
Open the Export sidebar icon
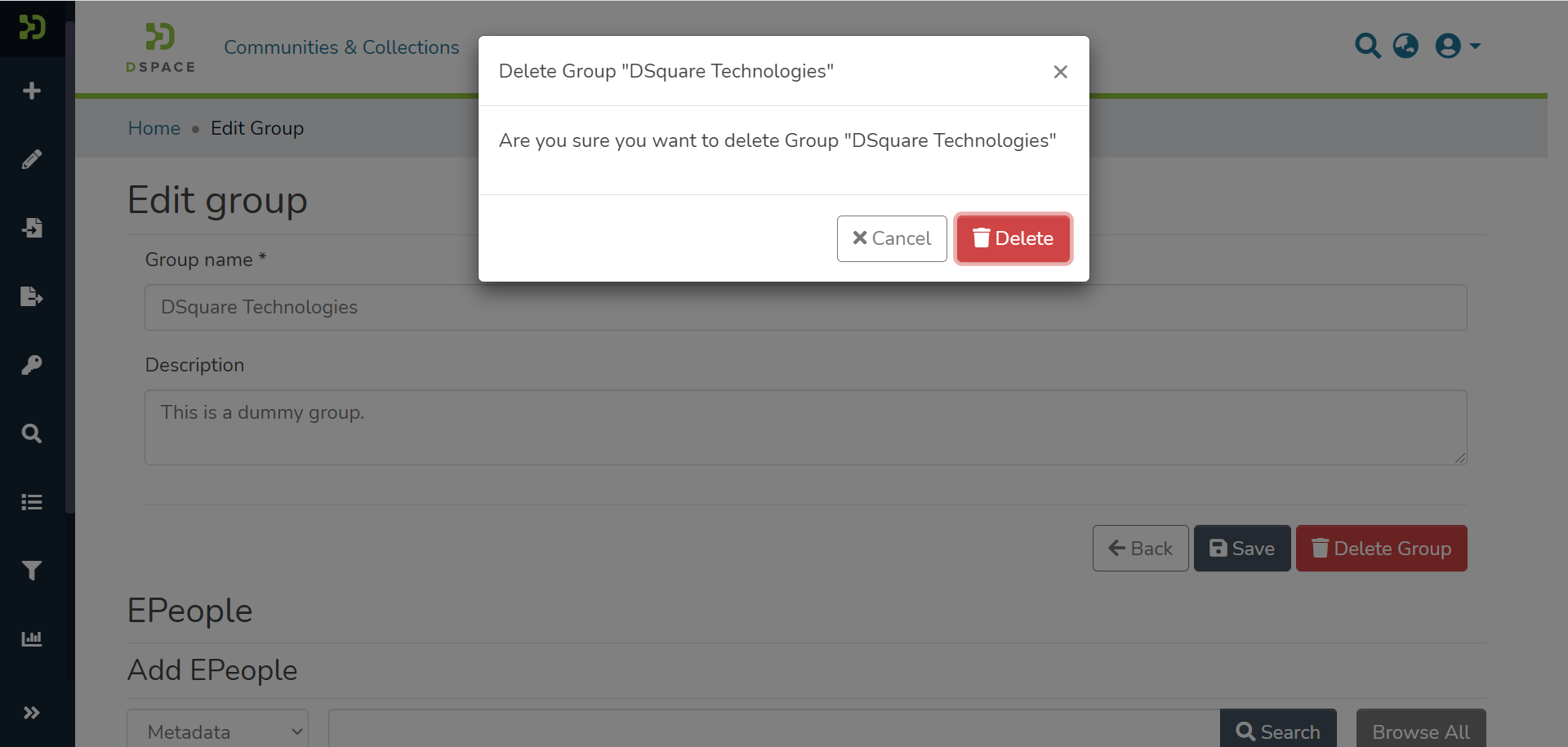pos(32,296)
